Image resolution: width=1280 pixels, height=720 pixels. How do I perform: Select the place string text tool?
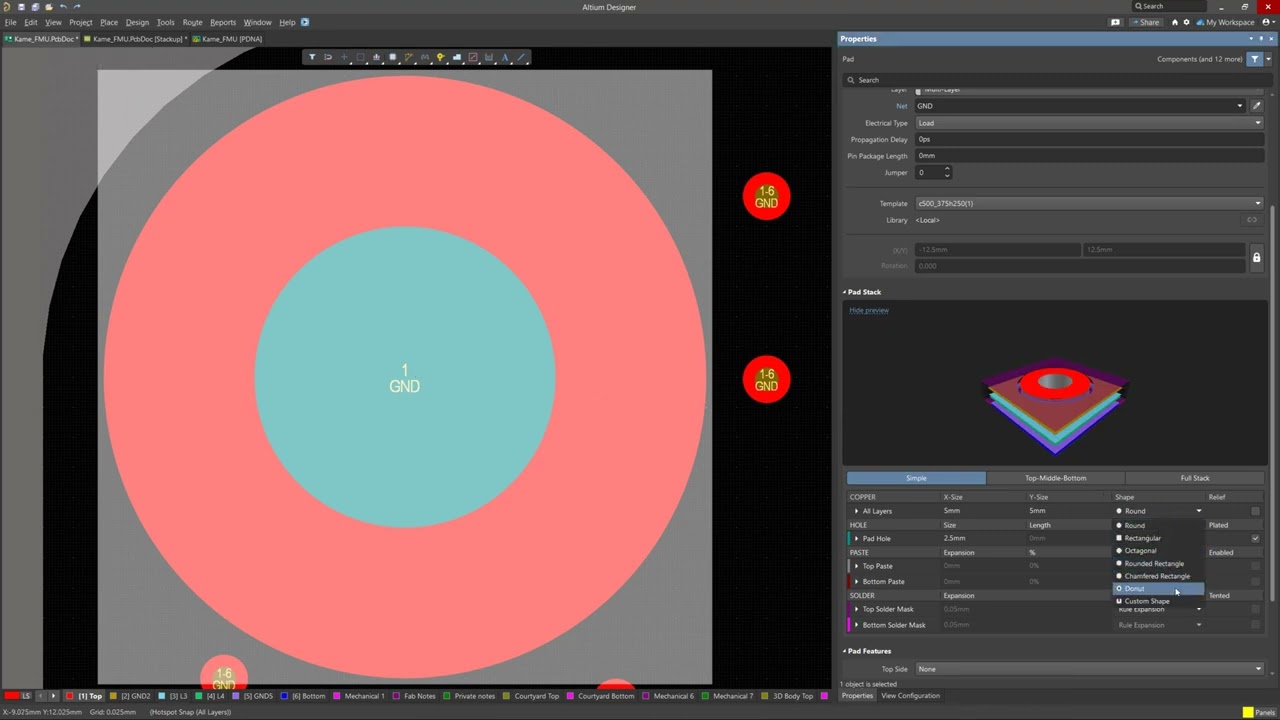(x=505, y=57)
